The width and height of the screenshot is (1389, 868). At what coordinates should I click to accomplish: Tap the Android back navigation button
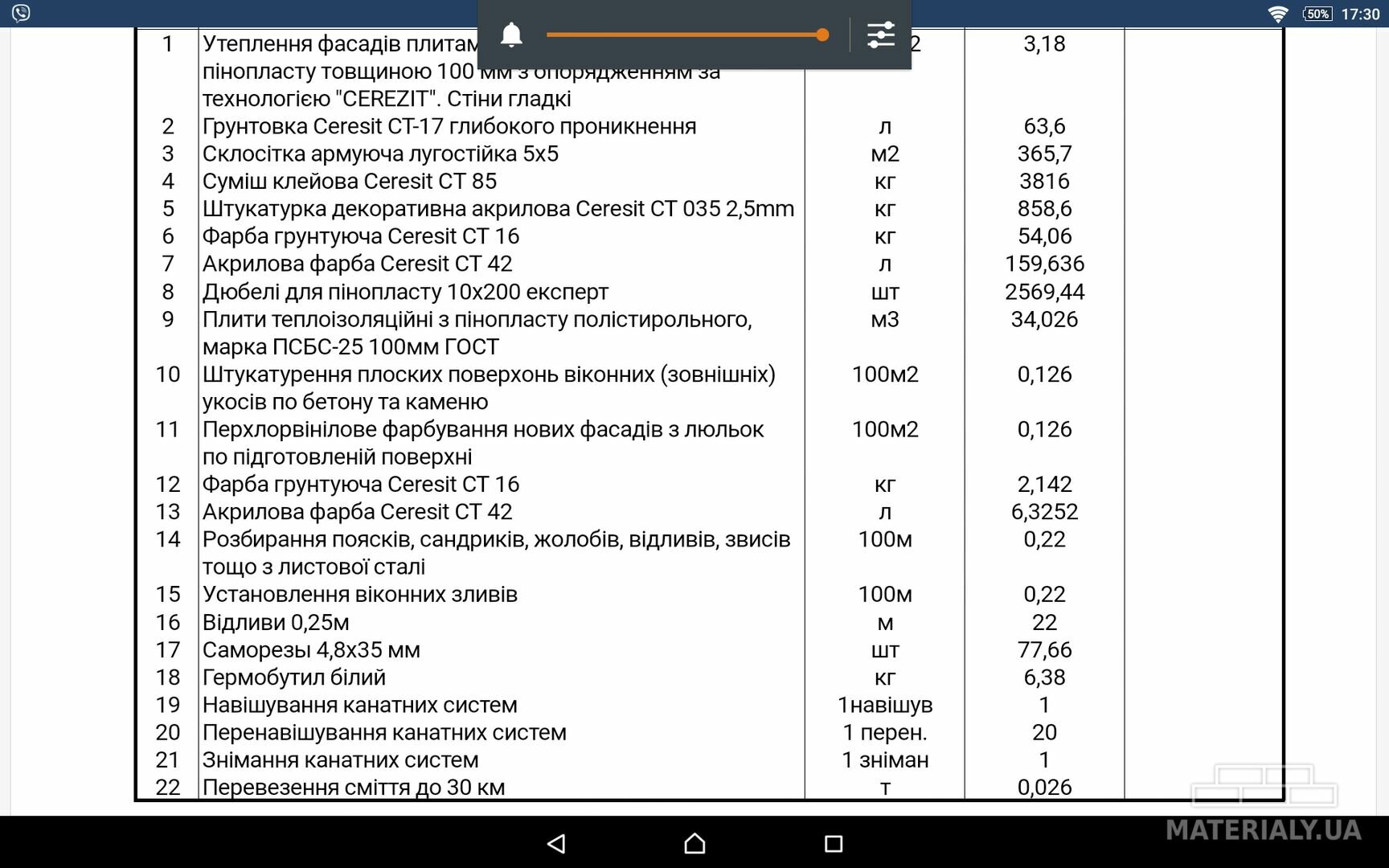[x=556, y=843]
